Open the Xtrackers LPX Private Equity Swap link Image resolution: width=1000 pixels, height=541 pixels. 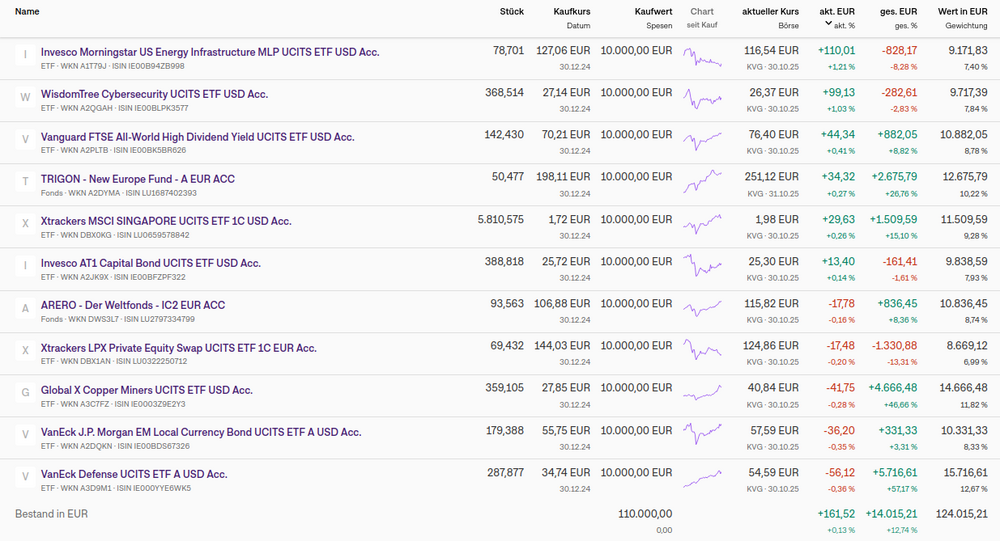click(178, 348)
